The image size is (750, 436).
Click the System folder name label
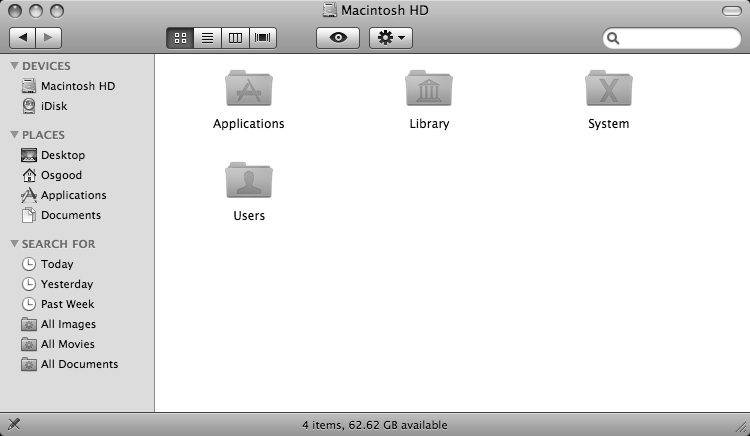[x=608, y=124]
